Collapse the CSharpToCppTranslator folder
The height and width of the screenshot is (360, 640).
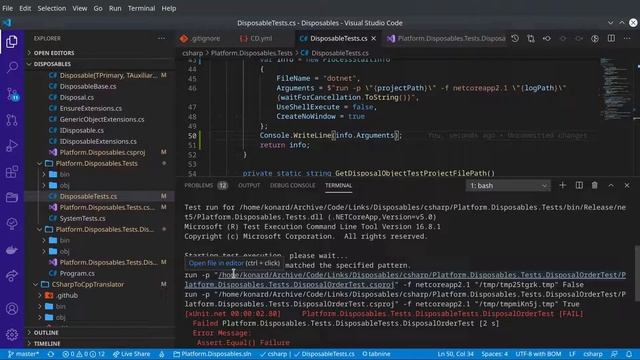tap(87, 284)
